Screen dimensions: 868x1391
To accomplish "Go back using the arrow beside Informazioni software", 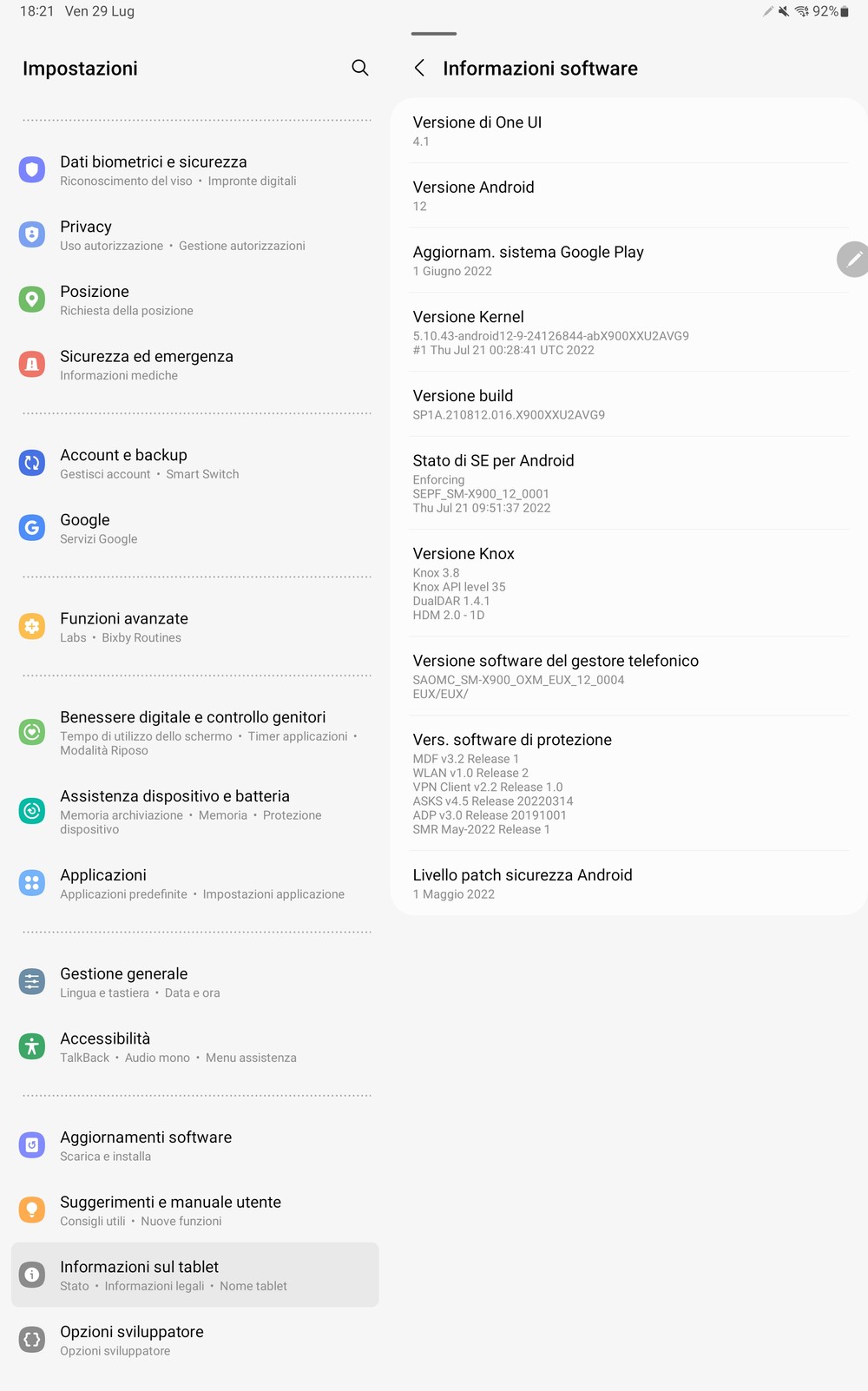I will tap(419, 68).
